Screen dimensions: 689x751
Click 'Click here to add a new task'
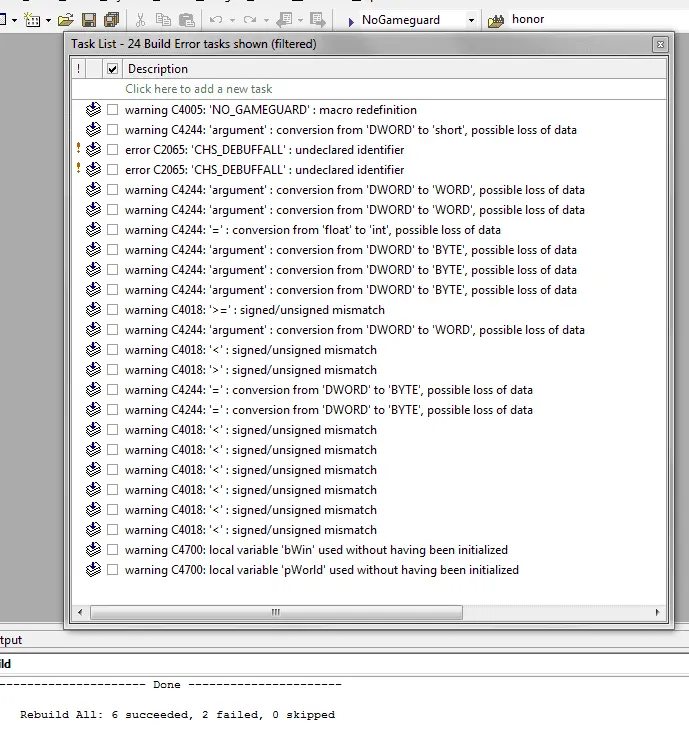199,89
